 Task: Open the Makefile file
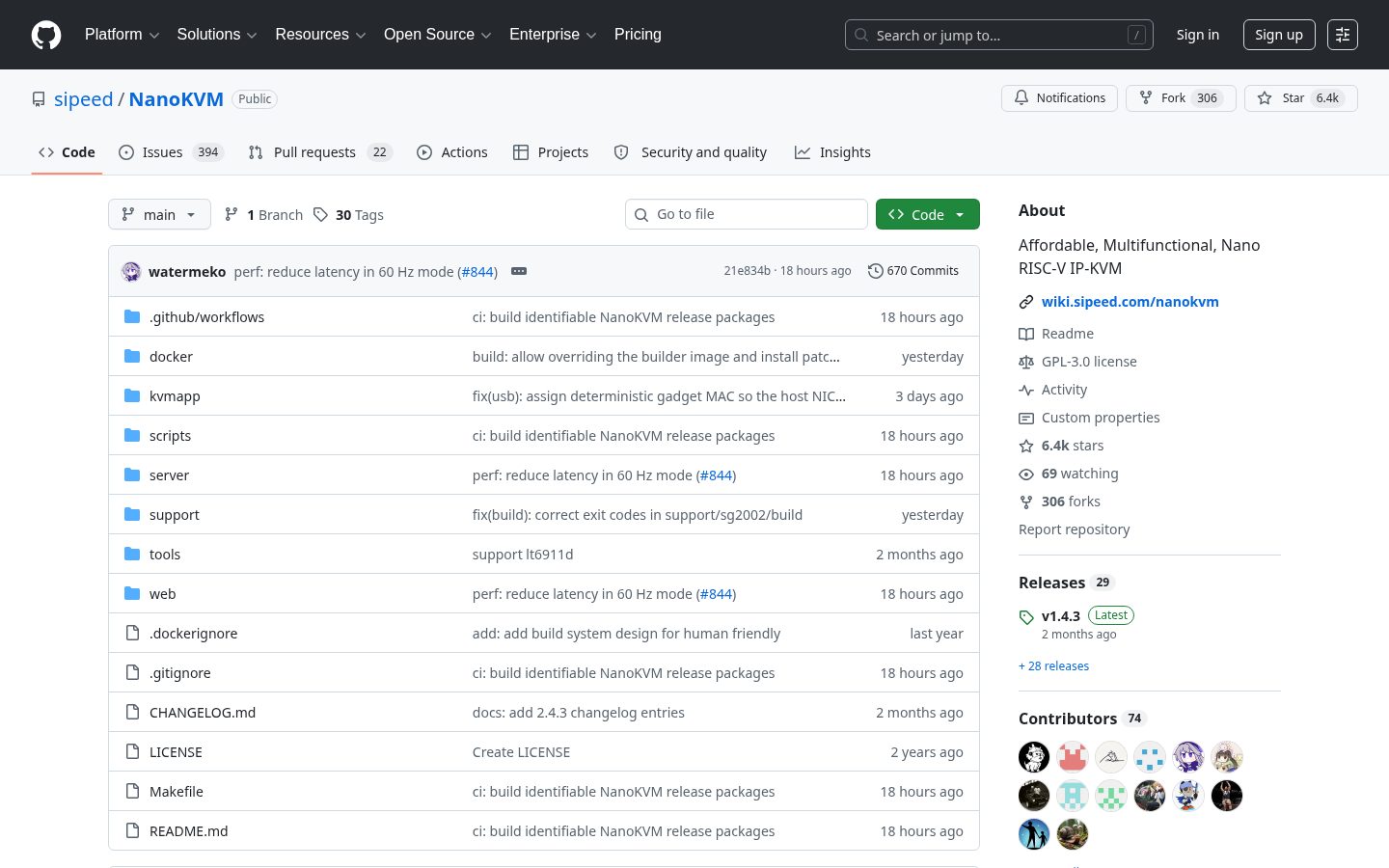(x=177, y=791)
